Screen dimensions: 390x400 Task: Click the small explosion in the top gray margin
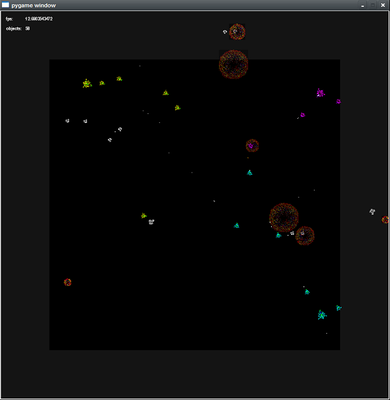(237, 32)
